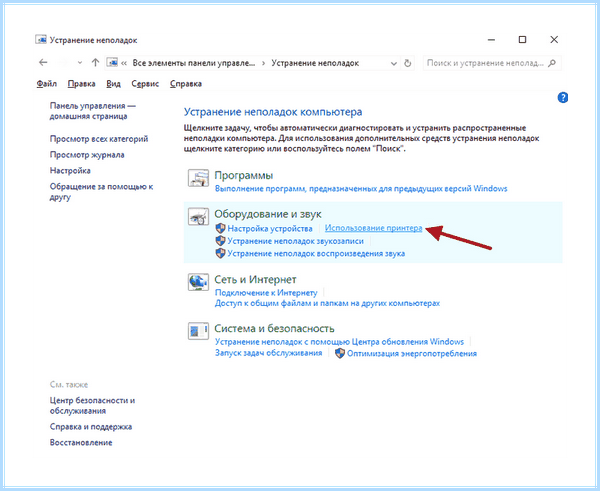The width and height of the screenshot is (600, 491).
Task: Minimize the Устранение неполадок window
Action: pos(491,39)
